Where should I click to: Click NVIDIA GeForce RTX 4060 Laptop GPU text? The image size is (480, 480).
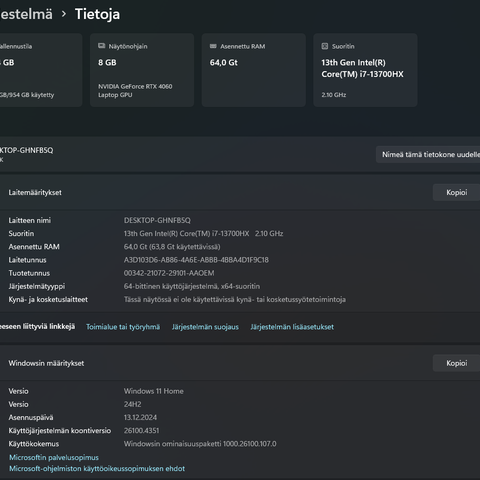click(x=135, y=90)
